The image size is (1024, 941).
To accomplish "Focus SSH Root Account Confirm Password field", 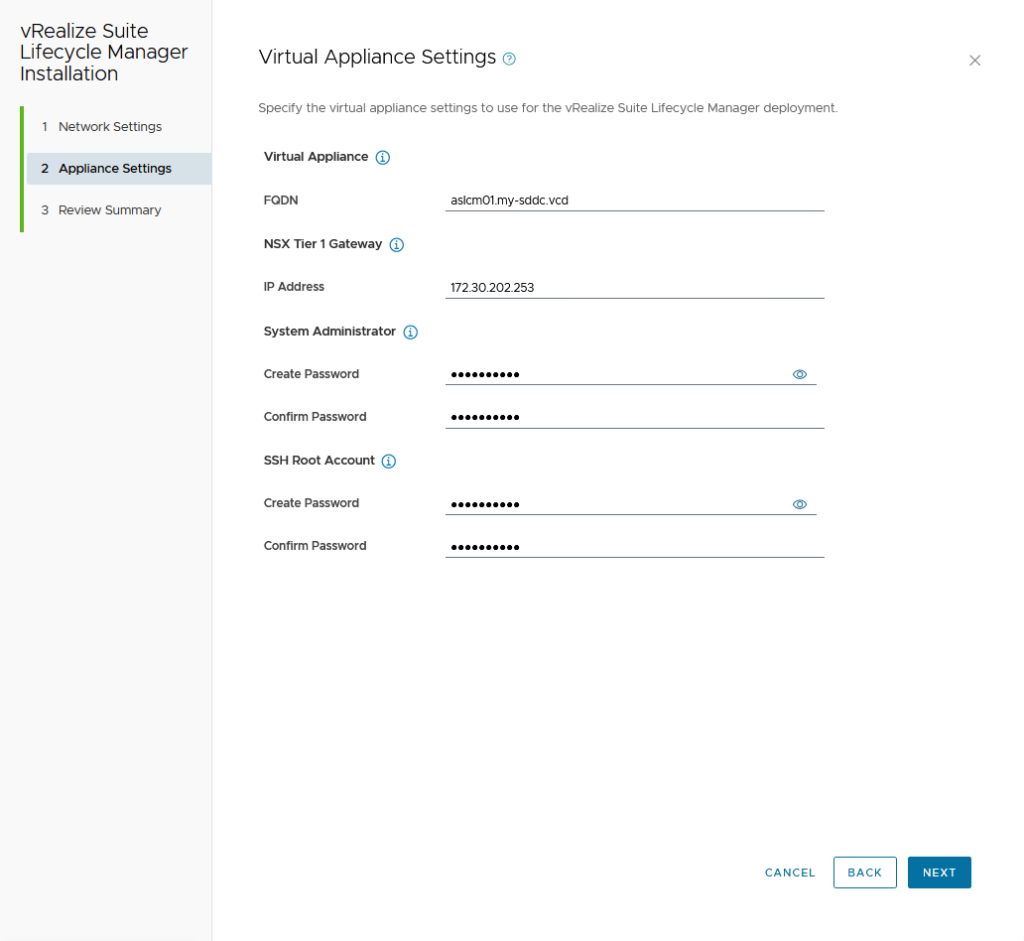I will tap(634, 547).
